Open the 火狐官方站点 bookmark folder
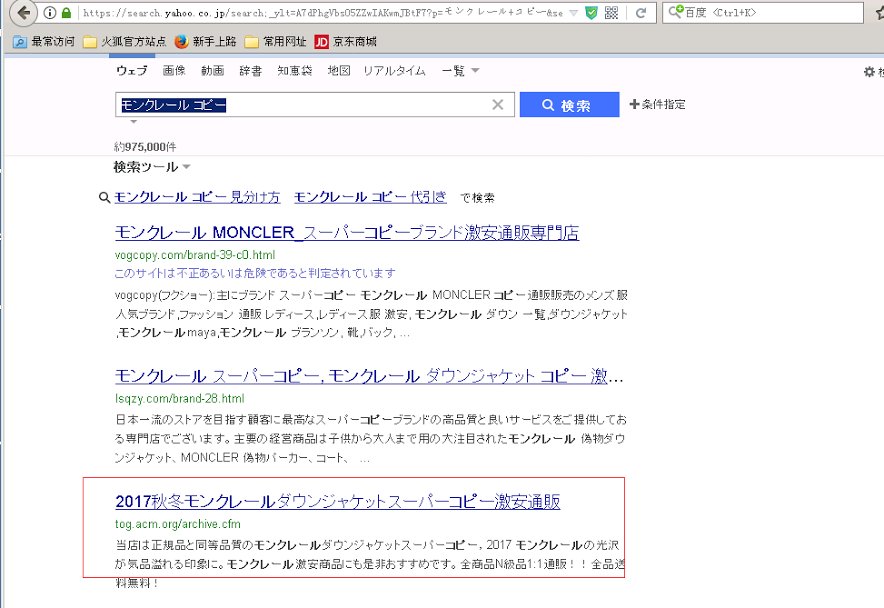The image size is (884, 608). [125, 42]
